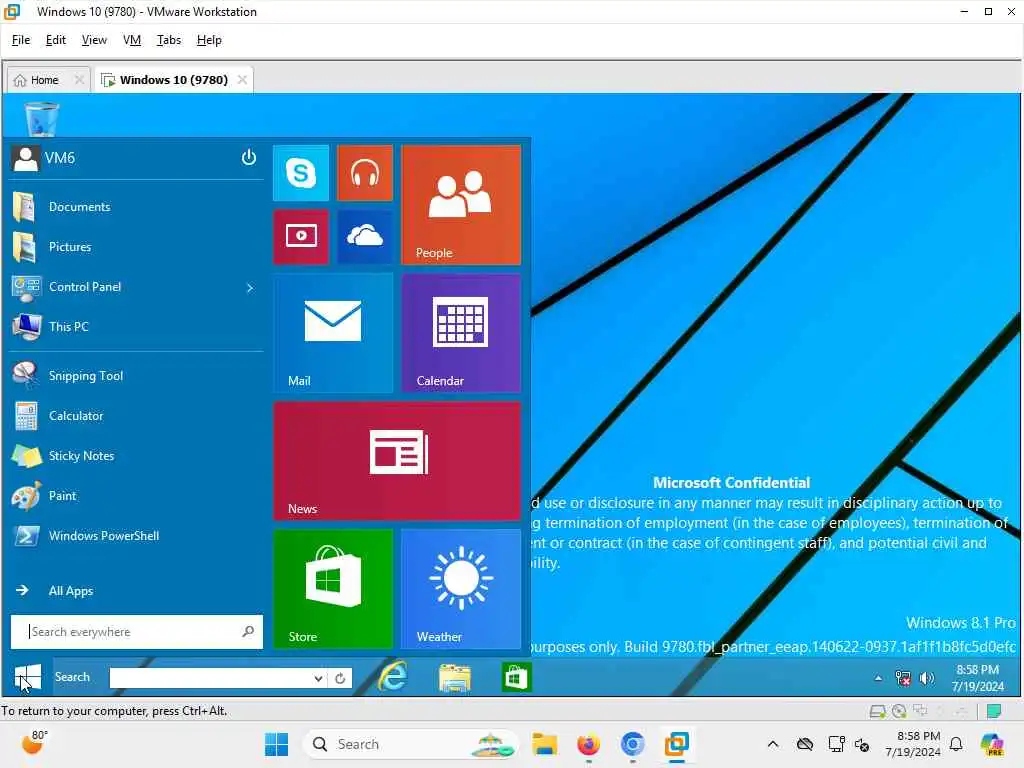This screenshot has width=1024, height=768.
Task: Open the Music headphones tile
Action: point(364,173)
